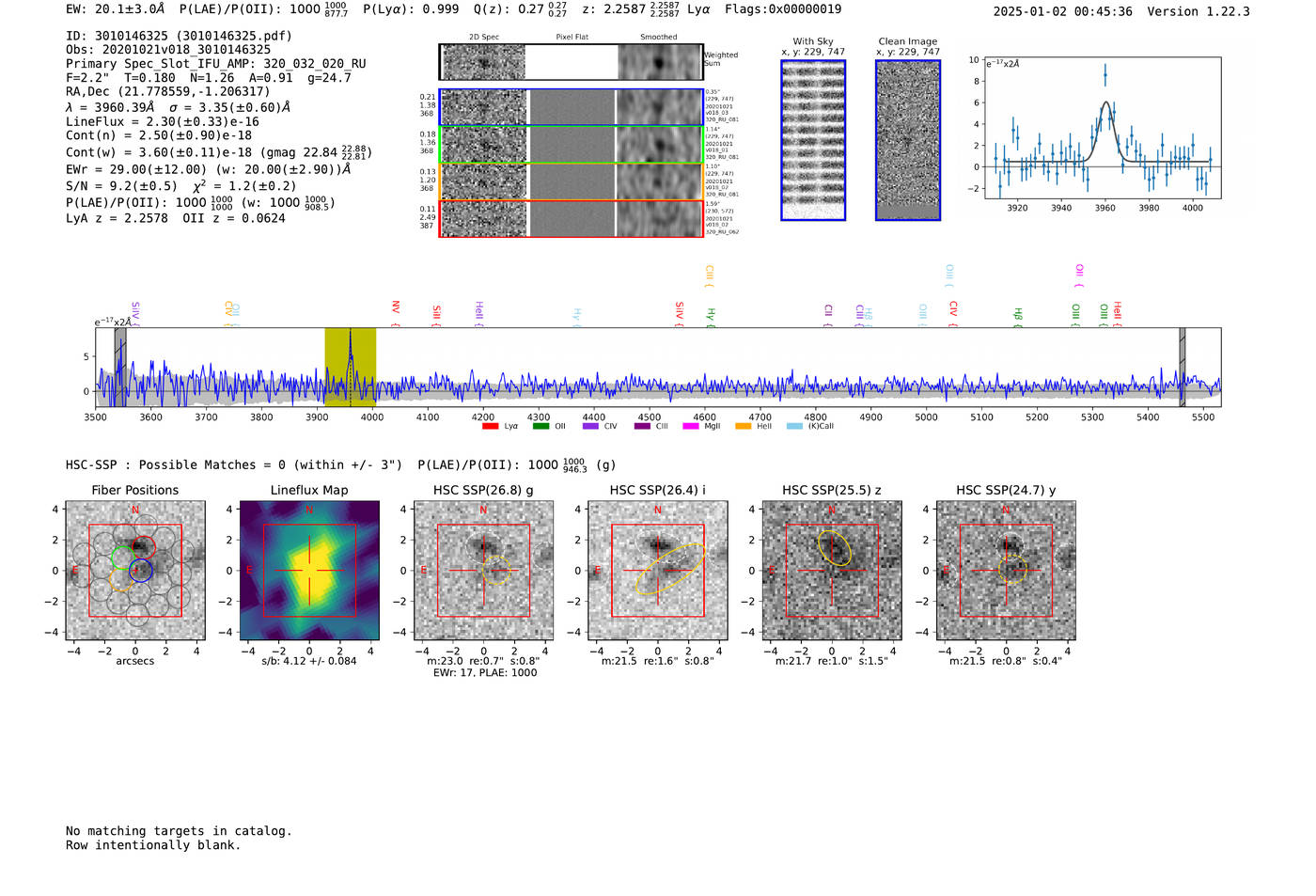
Task: Click the green fiber circle in Fiber Positions
Action: point(123,557)
